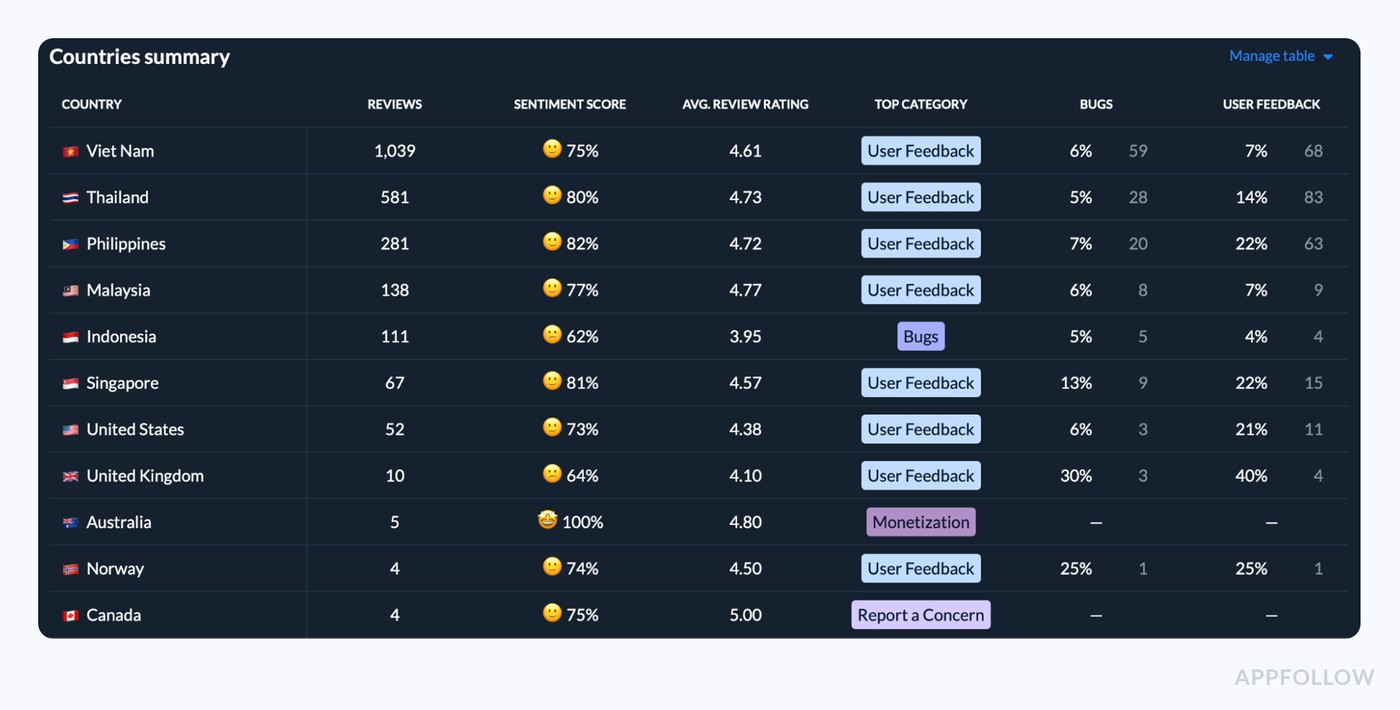Click the Thailand flag icon

pyautogui.click(x=69, y=197)
